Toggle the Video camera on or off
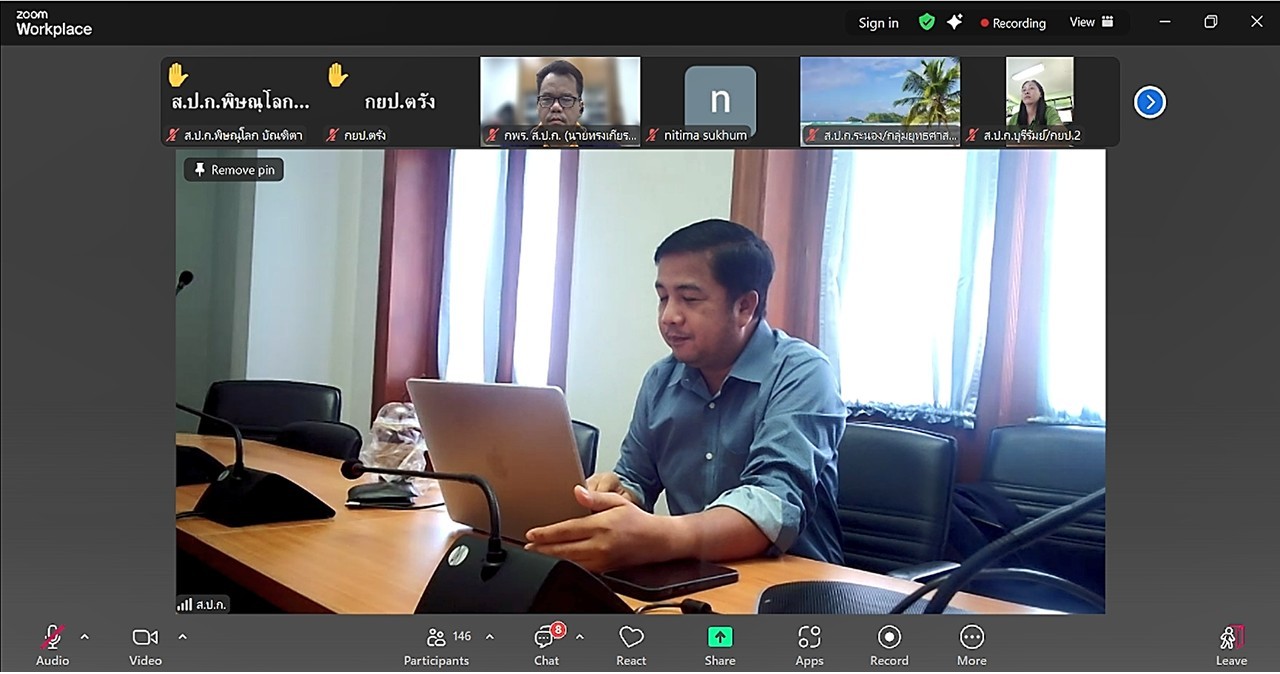The image size is (1280, 674). 145,638
